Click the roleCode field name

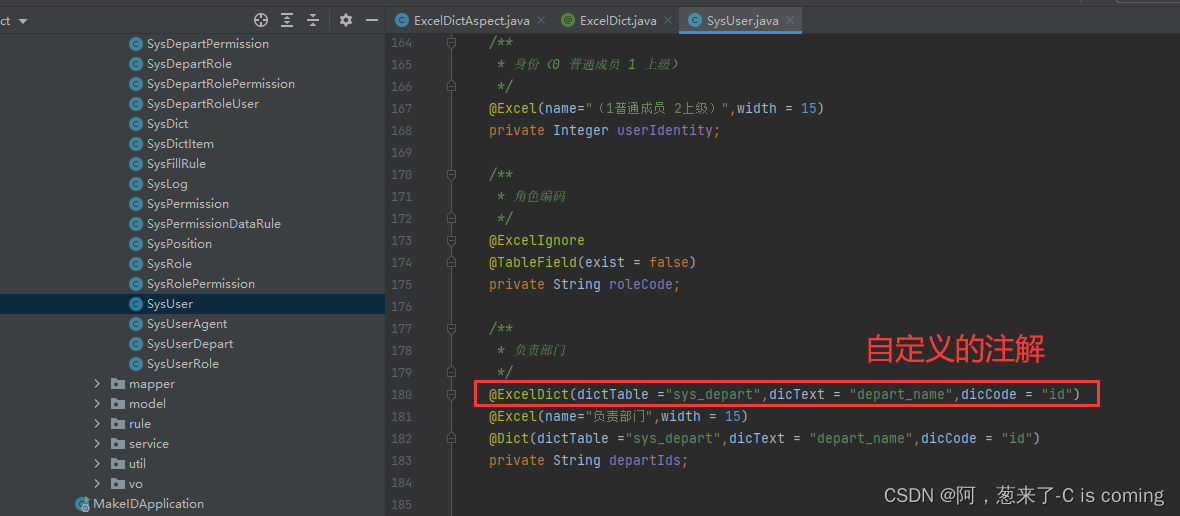tap(640, 284)
